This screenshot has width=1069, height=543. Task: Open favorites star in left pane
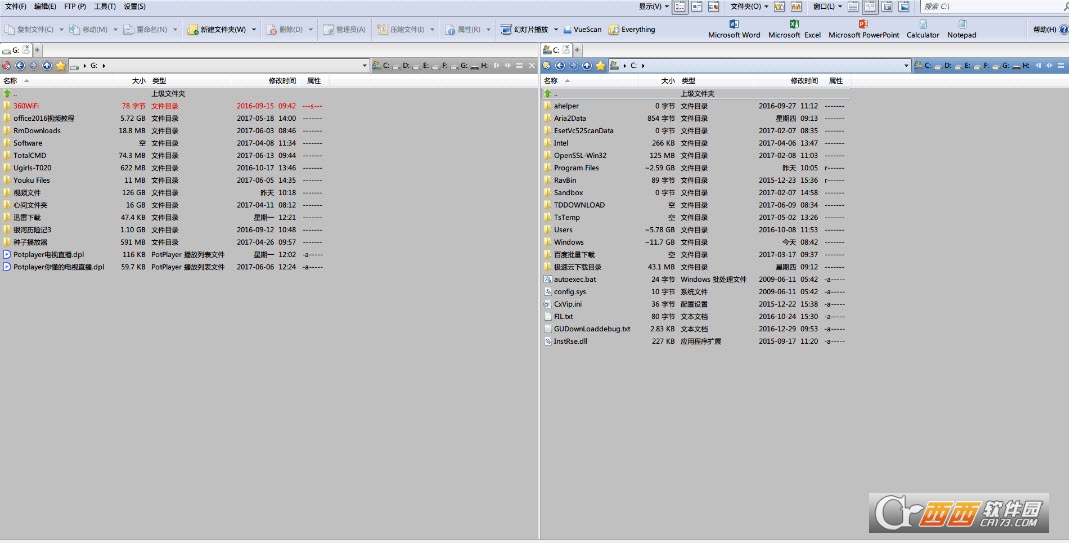point(60,65)
